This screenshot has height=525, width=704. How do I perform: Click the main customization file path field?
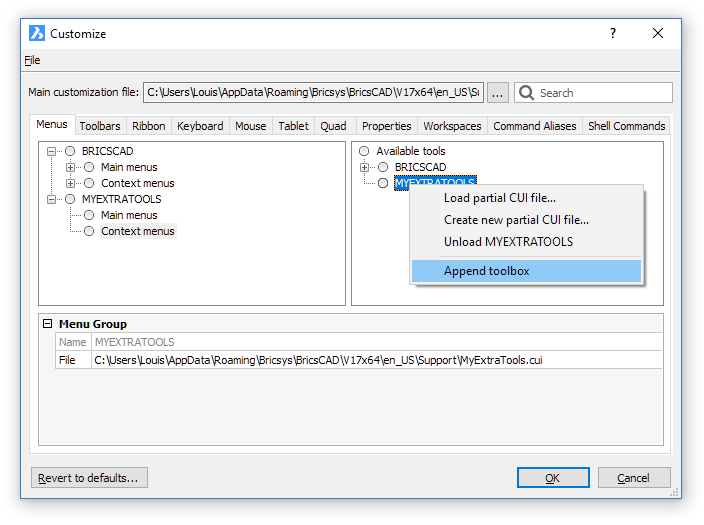[313, 93]
